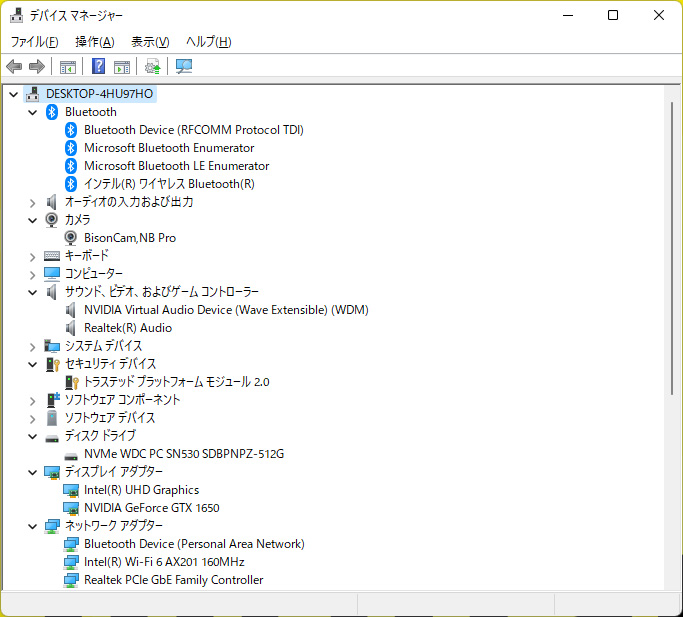Toggle the action pane toolbar icon
This screenshot has height=617, width=683.
point(122,67)
